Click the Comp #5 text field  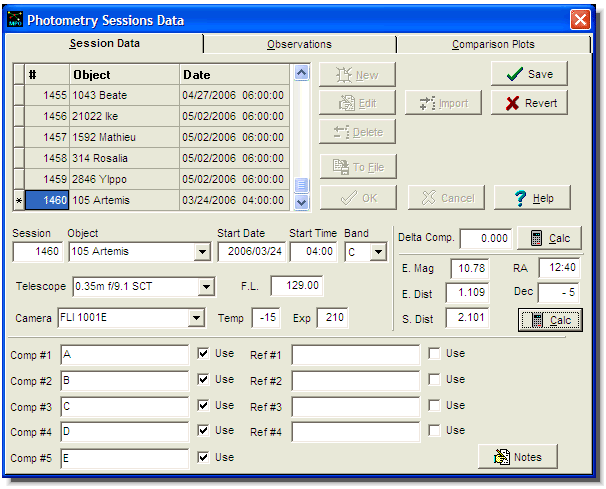click(125, 458)
